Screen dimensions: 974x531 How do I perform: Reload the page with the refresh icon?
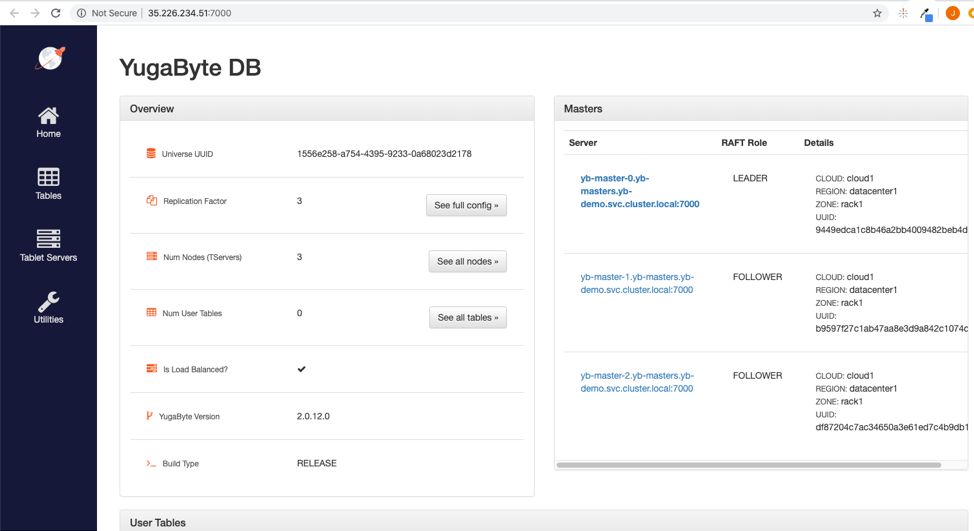click(55, 13)
